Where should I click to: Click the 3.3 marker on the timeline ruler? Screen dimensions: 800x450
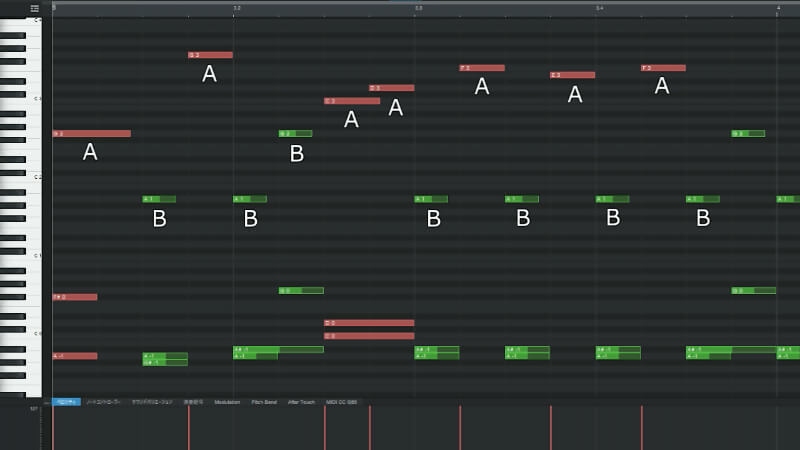click(418, 8)
